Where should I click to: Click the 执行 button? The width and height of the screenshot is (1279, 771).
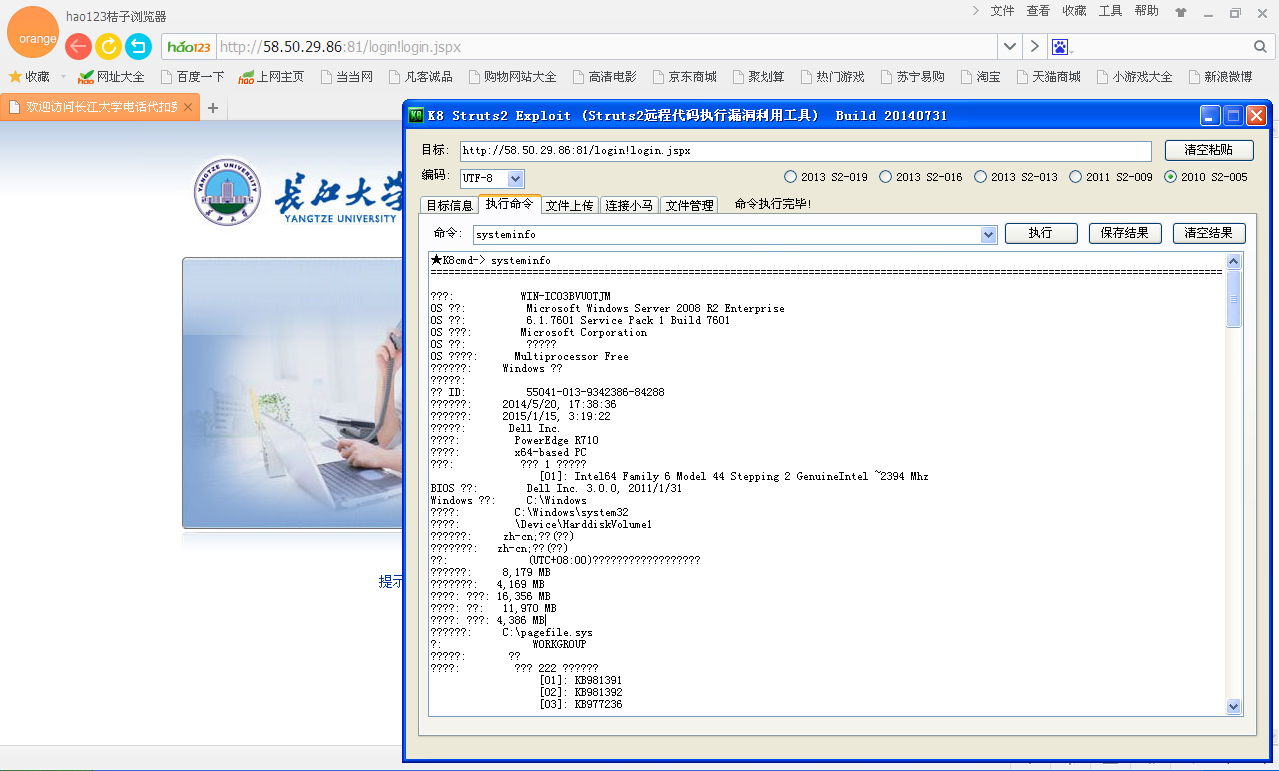[1040, 233]
